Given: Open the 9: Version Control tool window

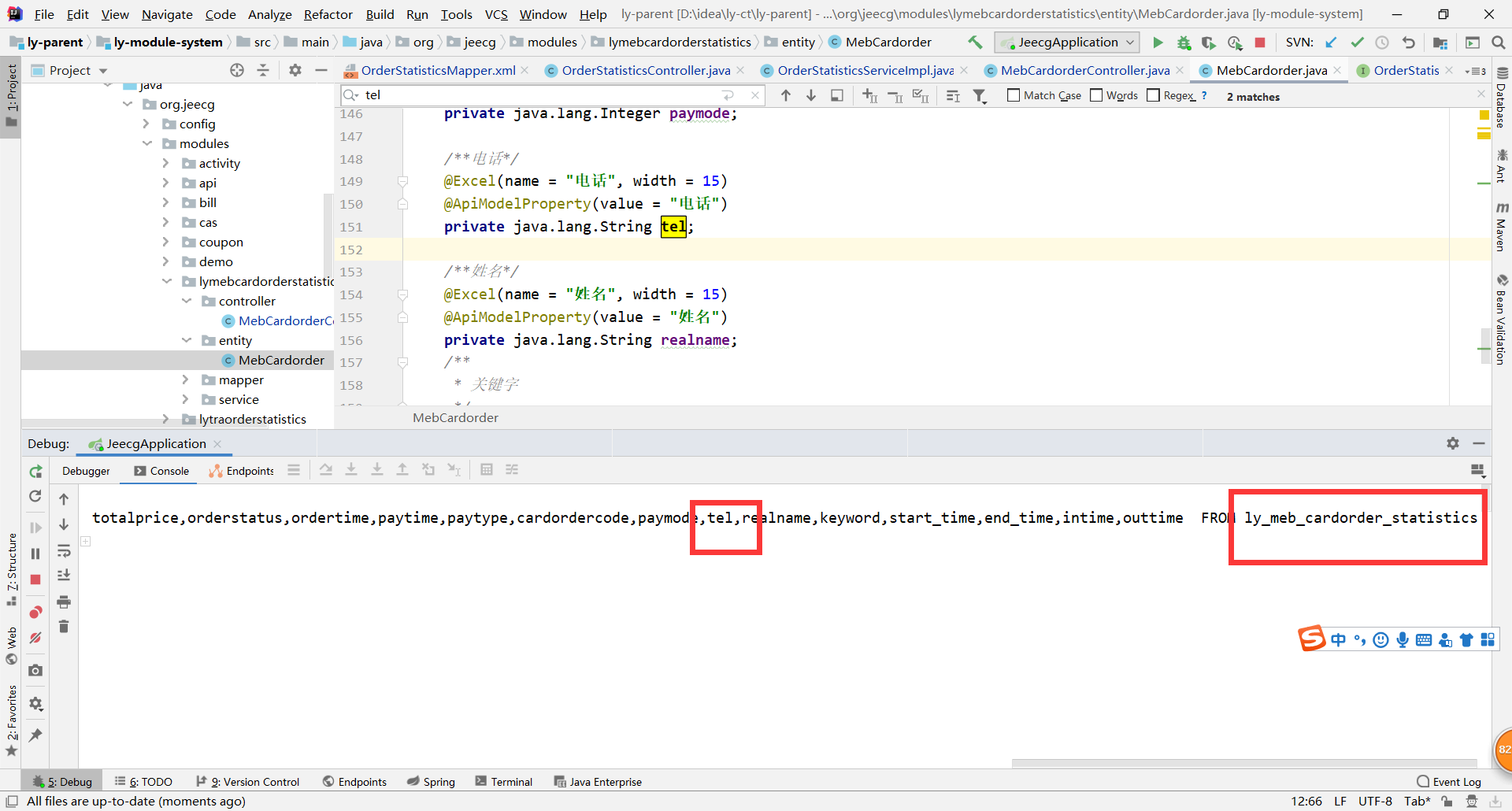Looking at the screenshot, I should pyautogui.click(x=247, y=782).
